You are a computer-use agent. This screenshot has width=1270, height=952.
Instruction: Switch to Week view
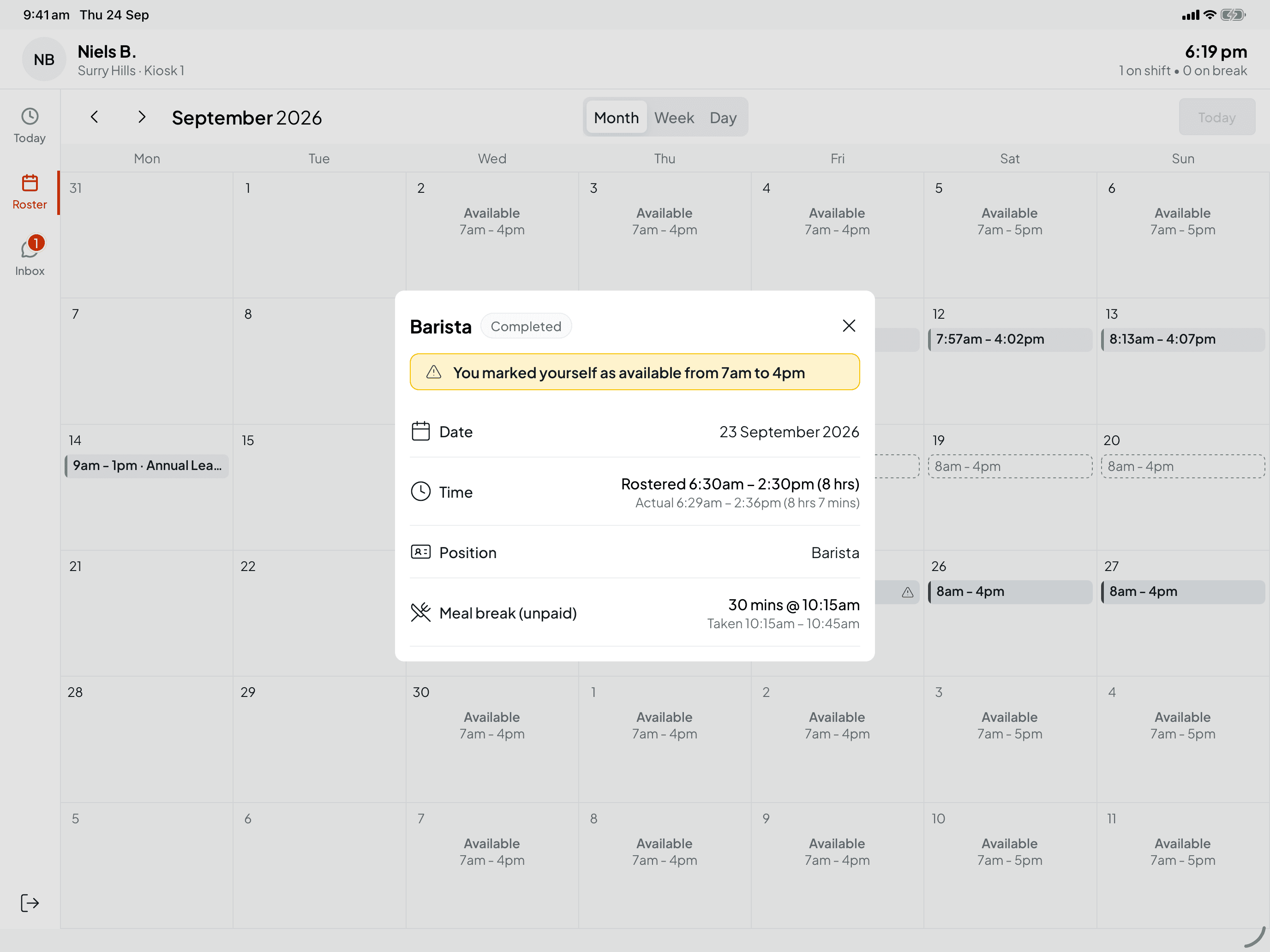674,118
